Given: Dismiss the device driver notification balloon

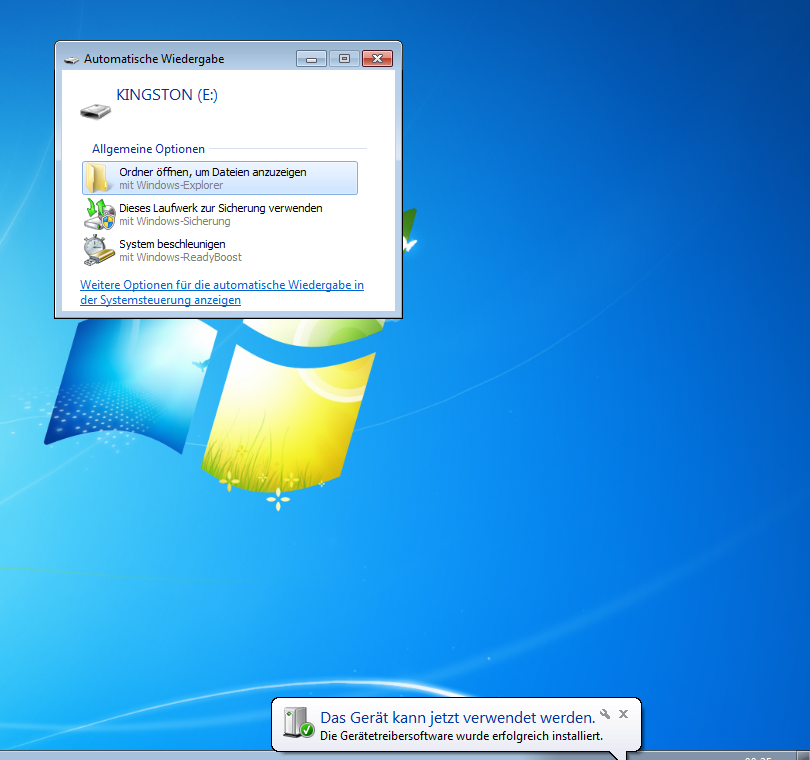Looking at the screenshot, I should [x=624, y=714].
